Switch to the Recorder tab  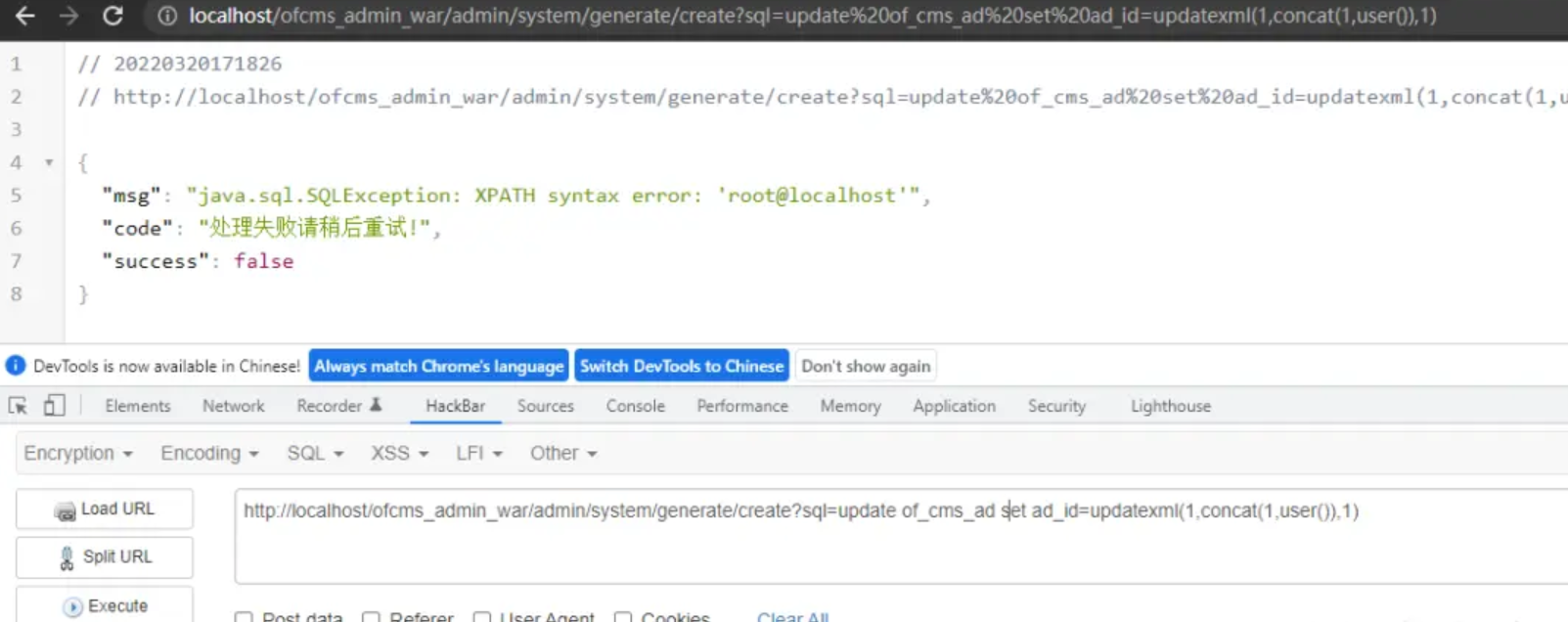pyautogui.click(x=339, y=406)
